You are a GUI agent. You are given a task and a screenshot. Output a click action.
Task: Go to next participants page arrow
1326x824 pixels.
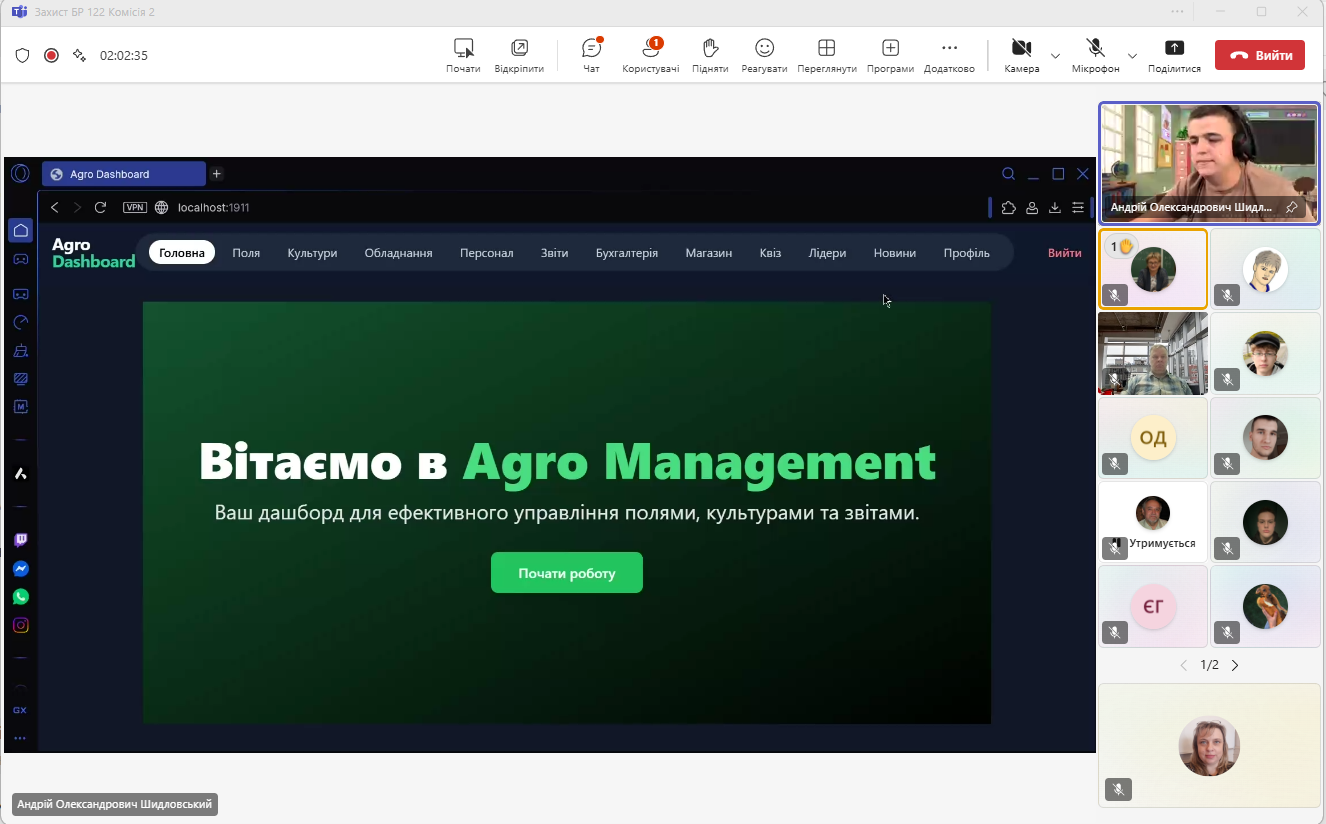[x=1235, y=665]
